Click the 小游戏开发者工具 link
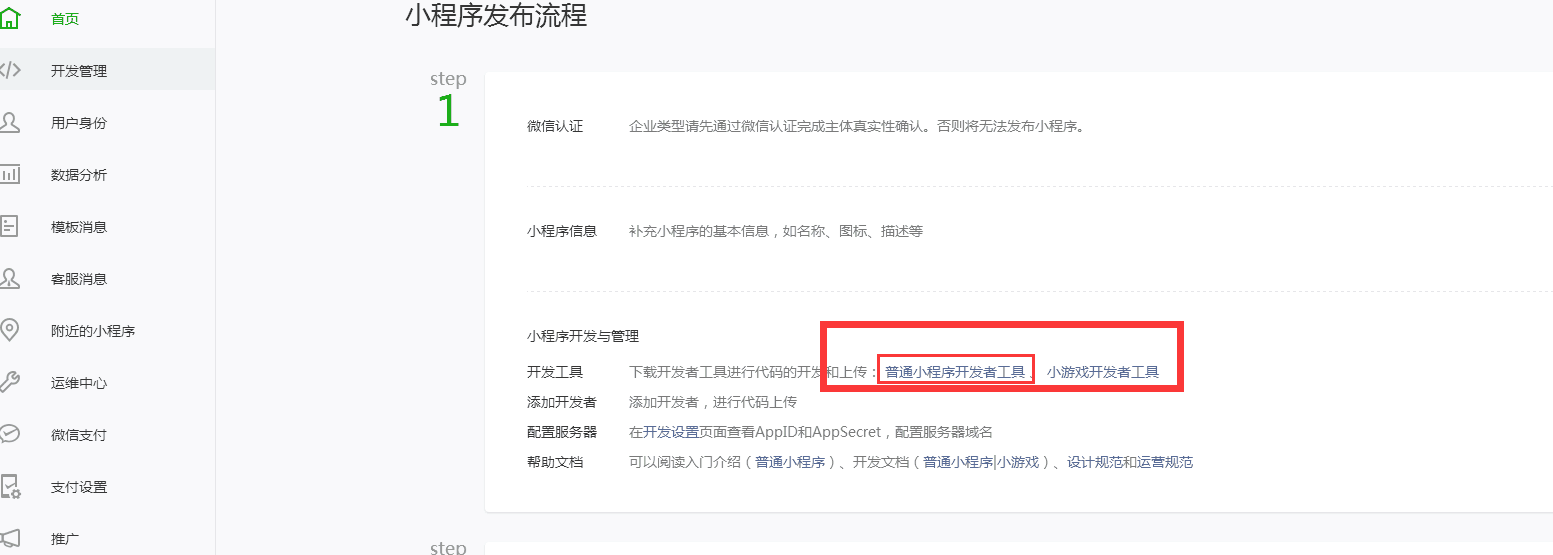Screen dimensions: 1553x555 click(1103, 372)
